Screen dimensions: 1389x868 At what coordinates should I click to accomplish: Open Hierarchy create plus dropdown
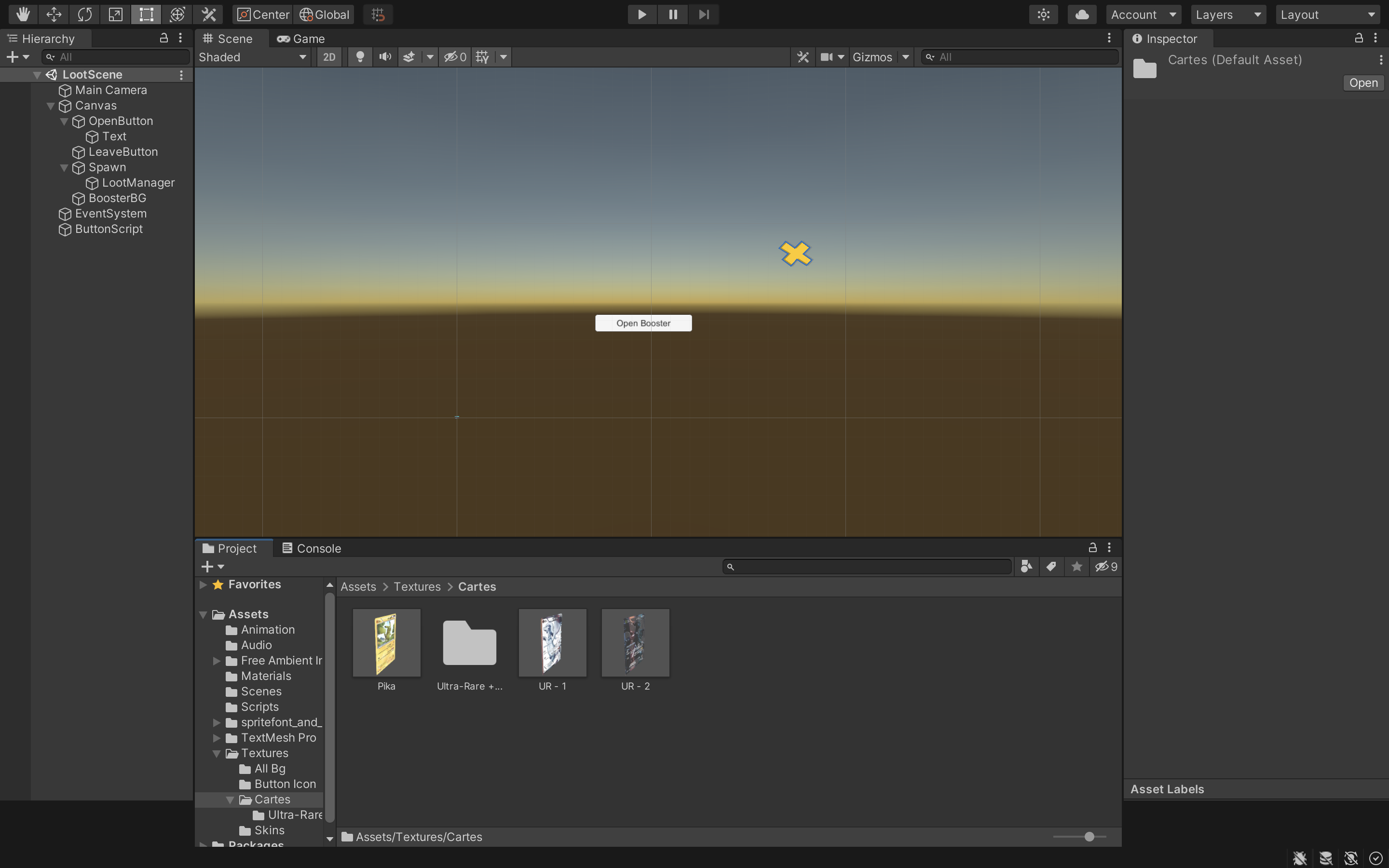pos(17,57)
